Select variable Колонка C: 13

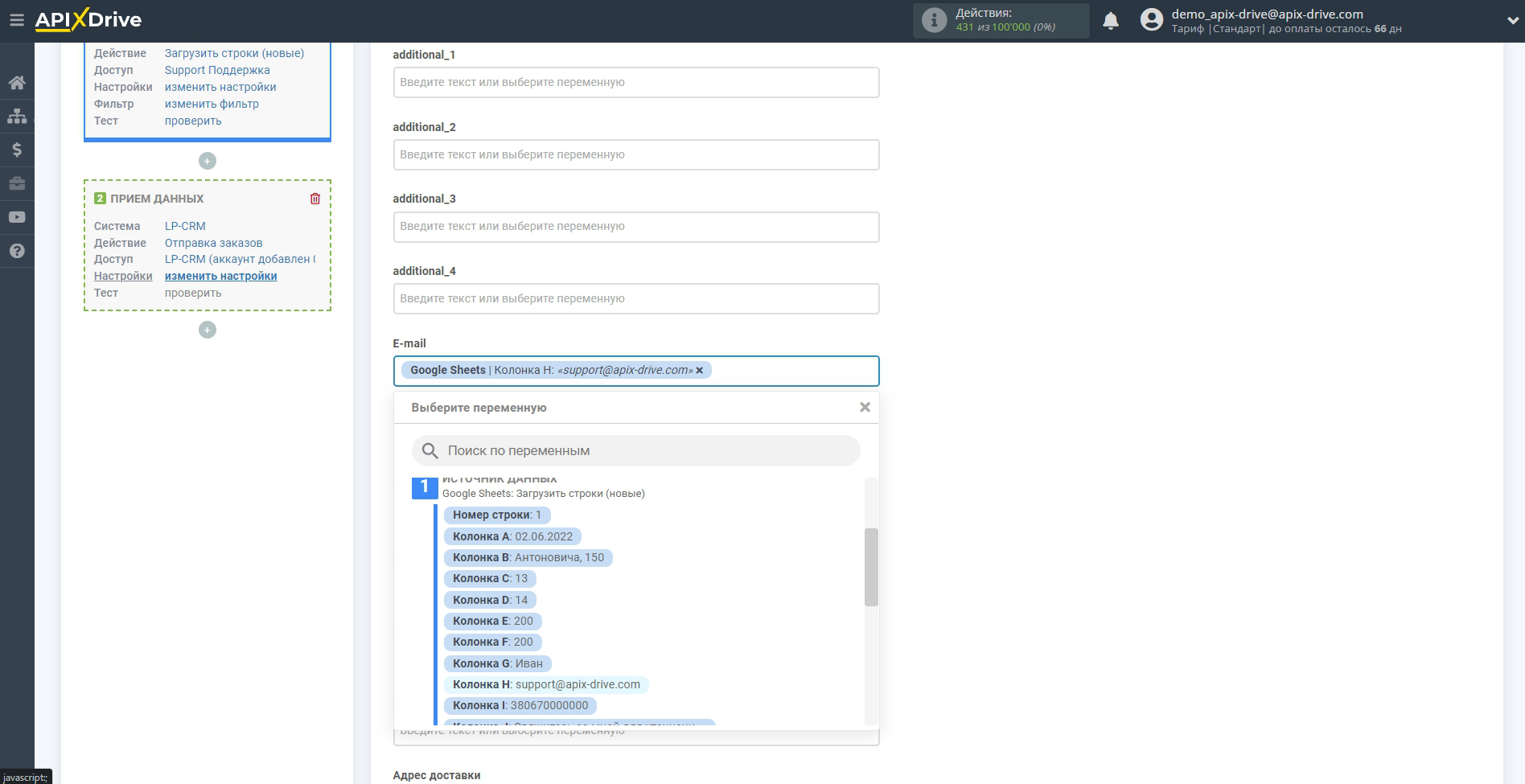click(490, 578)
